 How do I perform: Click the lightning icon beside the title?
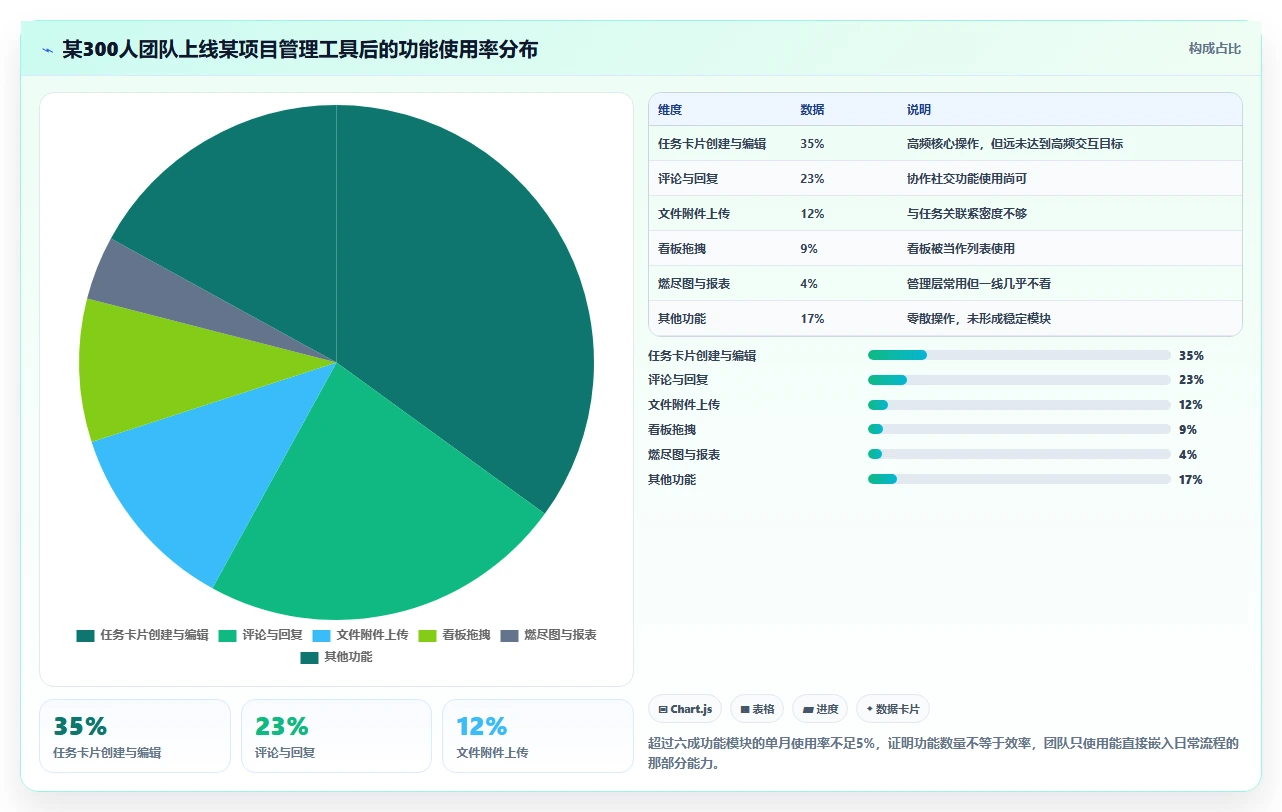tap(48, 49)
